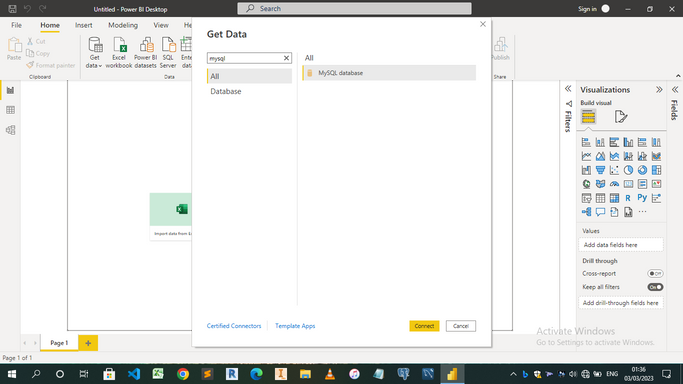This screenshot has width=683, height=384.
Task: Click Cancel in Get Data dialog
Action: pos(460,326)
